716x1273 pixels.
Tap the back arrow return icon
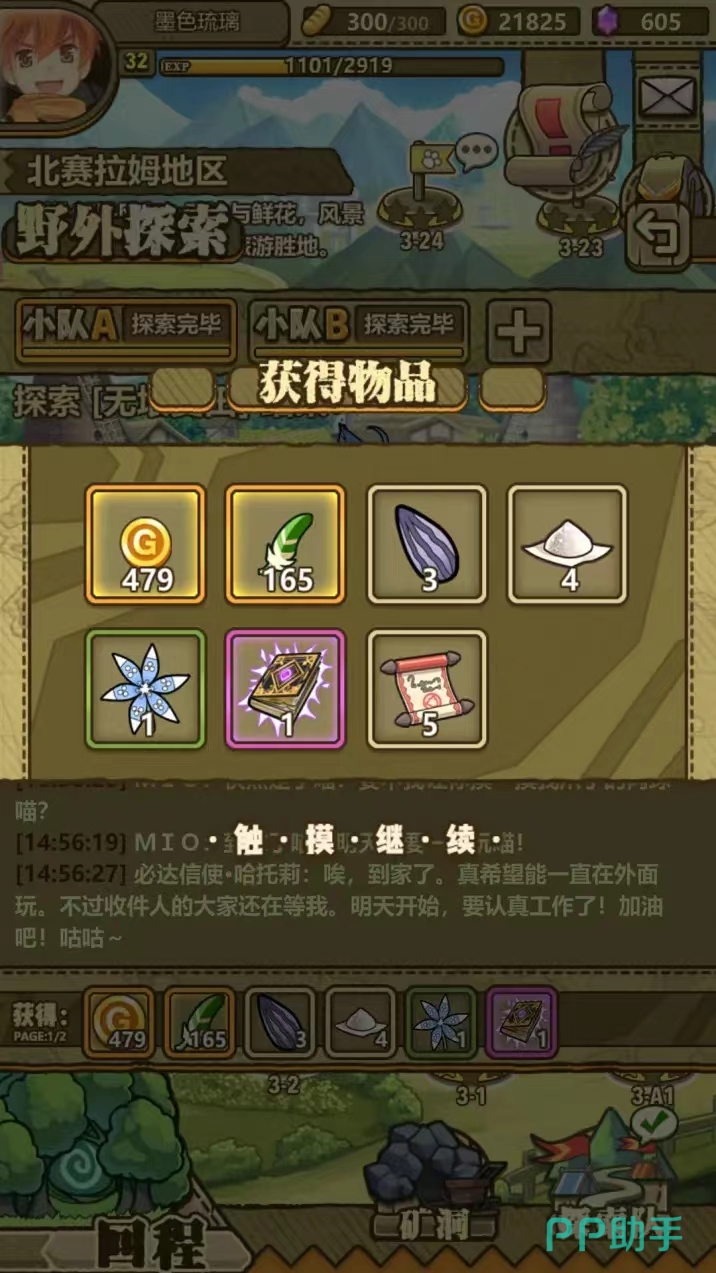coord(660,234)
